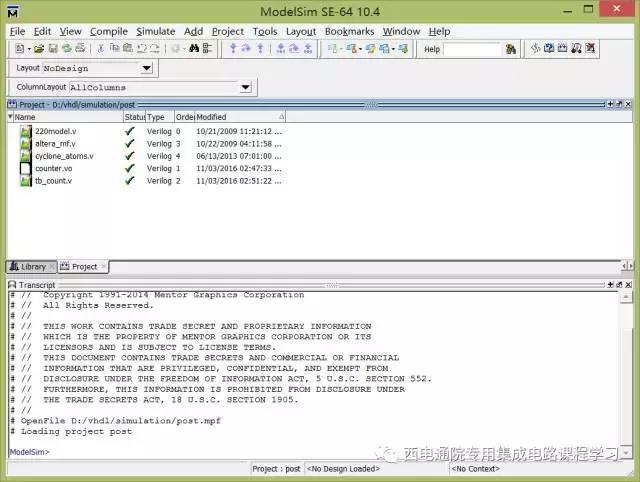
Task: Click the bookmarks search icon in right toolbar
Action: coord(576,49)
